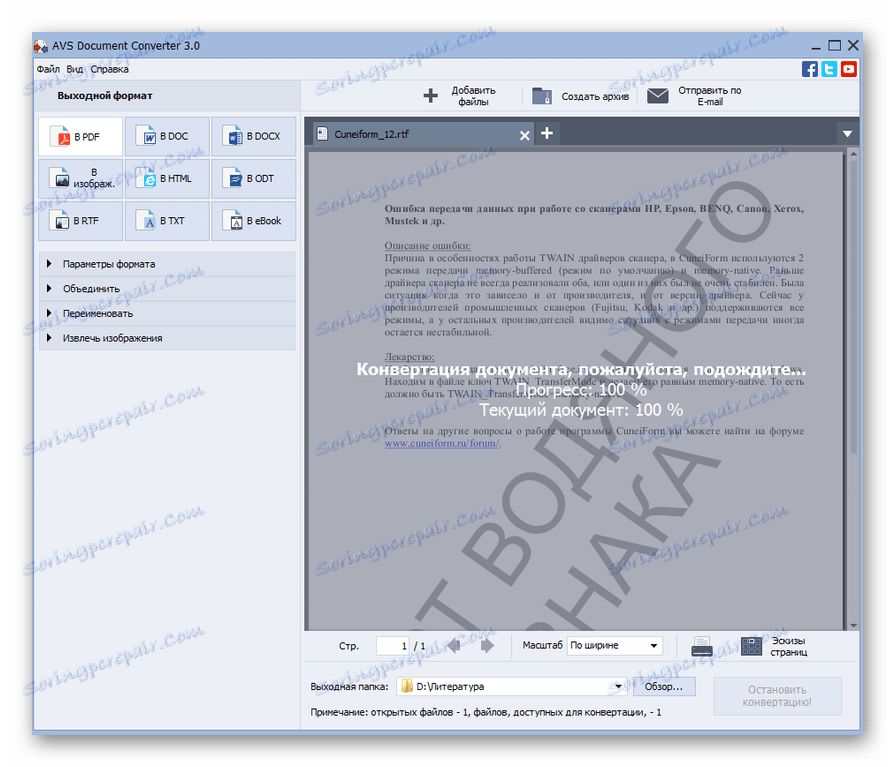Open the Файл menu
895x767 pixels.
pos(48,69)
